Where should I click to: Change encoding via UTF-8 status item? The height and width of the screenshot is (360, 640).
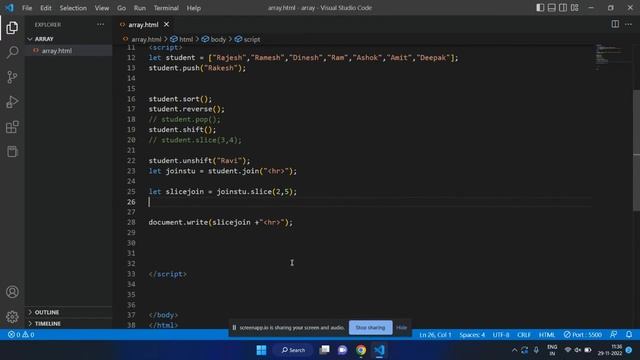501,335
